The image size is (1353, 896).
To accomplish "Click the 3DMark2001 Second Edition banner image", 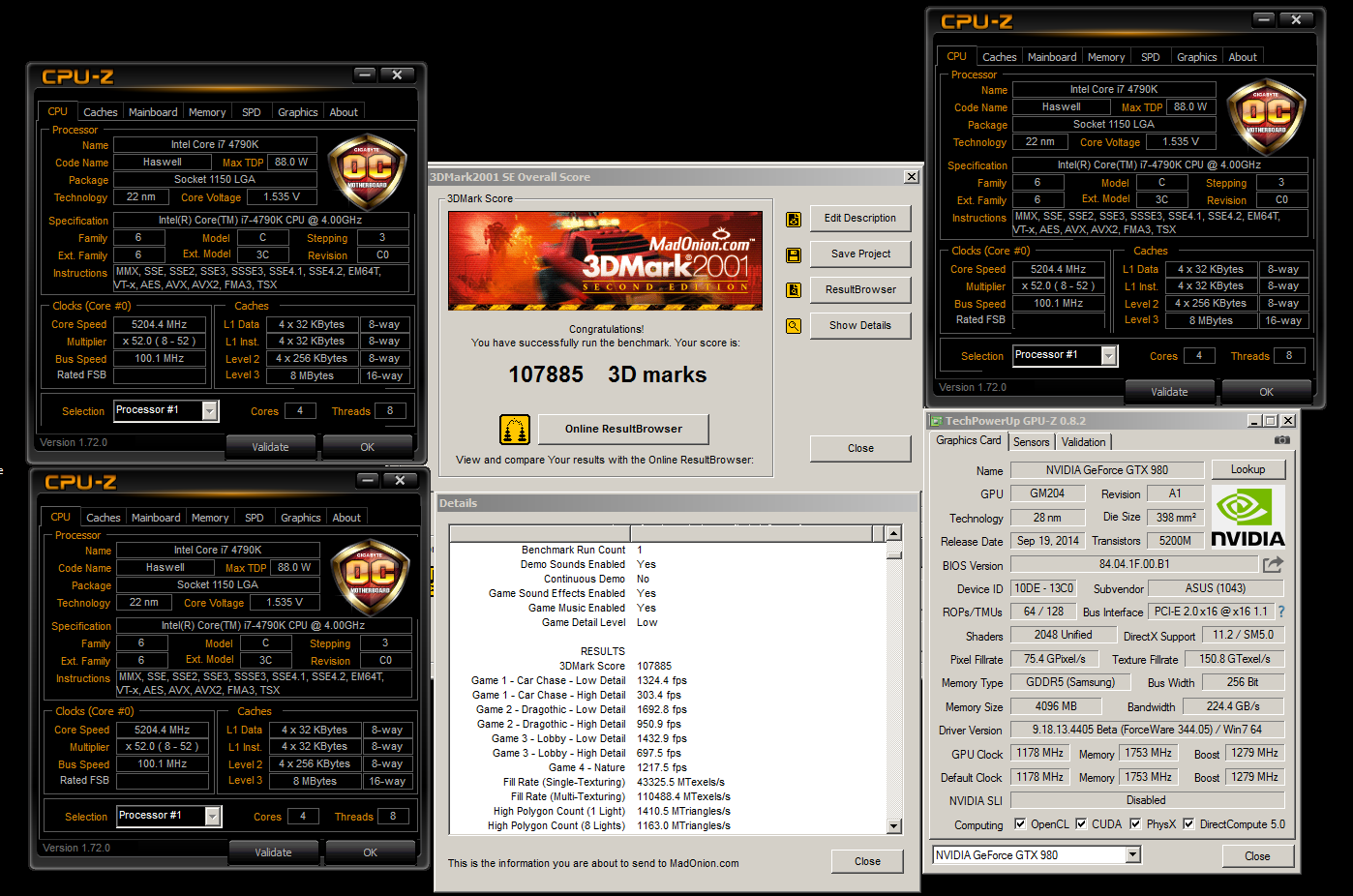I will click(605, 260).
